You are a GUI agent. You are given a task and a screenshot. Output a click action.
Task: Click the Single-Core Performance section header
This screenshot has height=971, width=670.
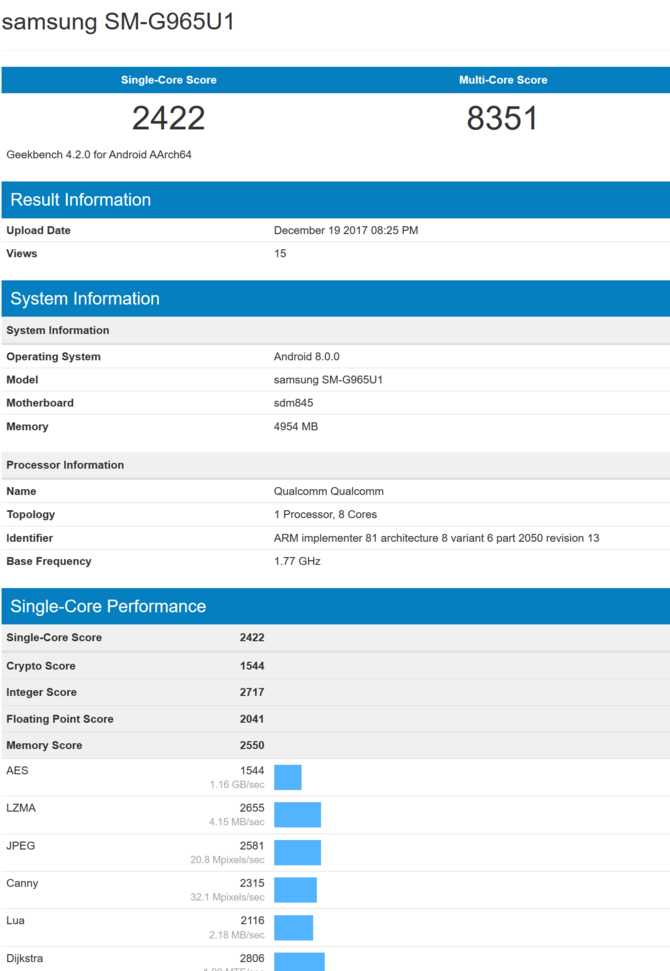coord(336,606)
